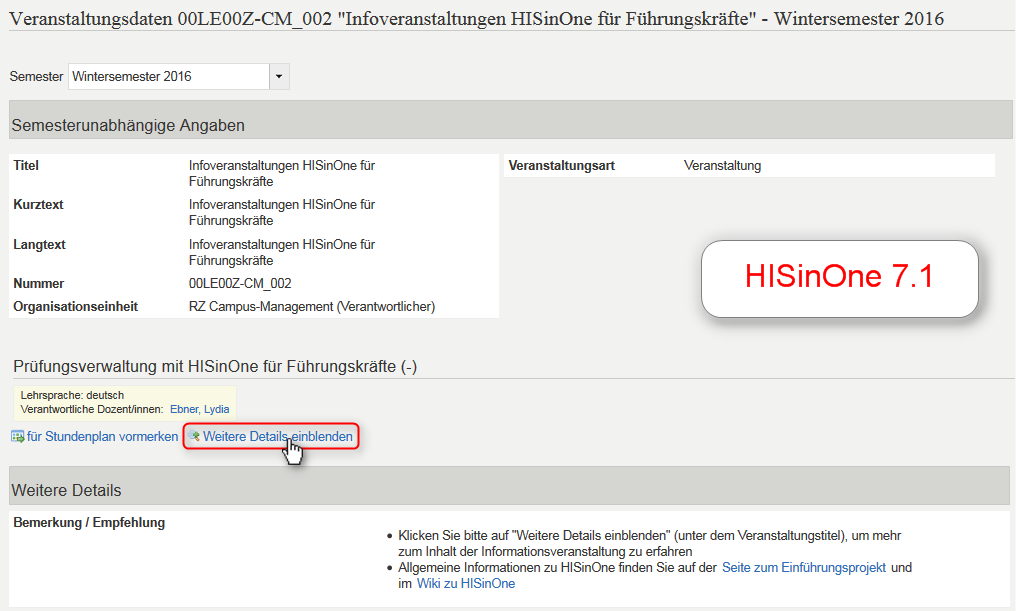Screen dimensions: 1016x611
Task: Click the 'Kurztext' row label
Action: click(38, 205)
